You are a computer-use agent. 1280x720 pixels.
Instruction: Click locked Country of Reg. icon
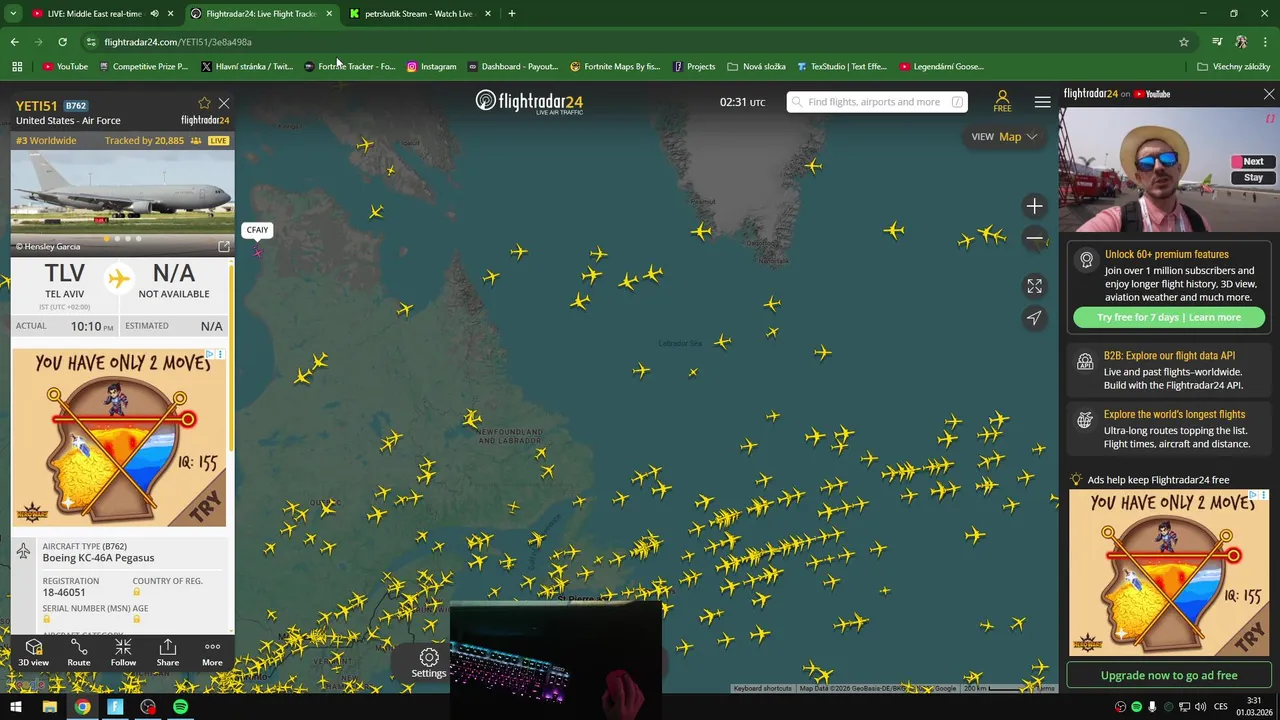[137, 592]
